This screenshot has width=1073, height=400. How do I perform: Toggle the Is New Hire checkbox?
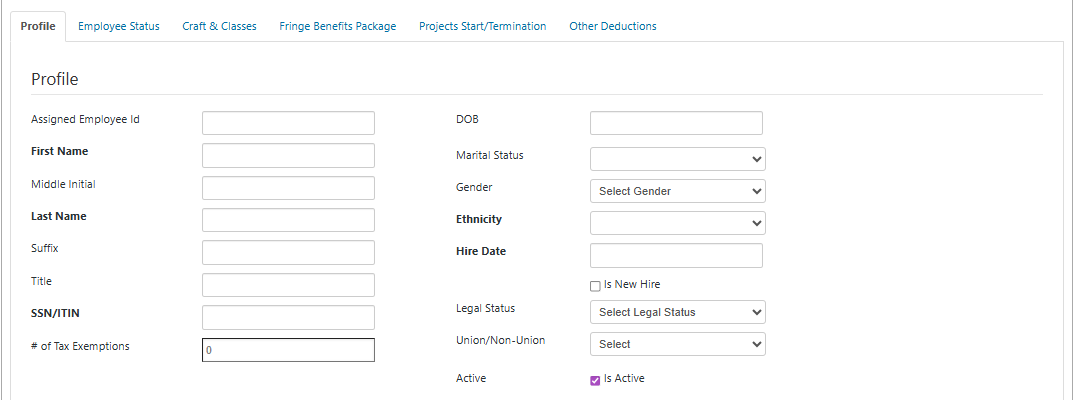pos(595,285)
